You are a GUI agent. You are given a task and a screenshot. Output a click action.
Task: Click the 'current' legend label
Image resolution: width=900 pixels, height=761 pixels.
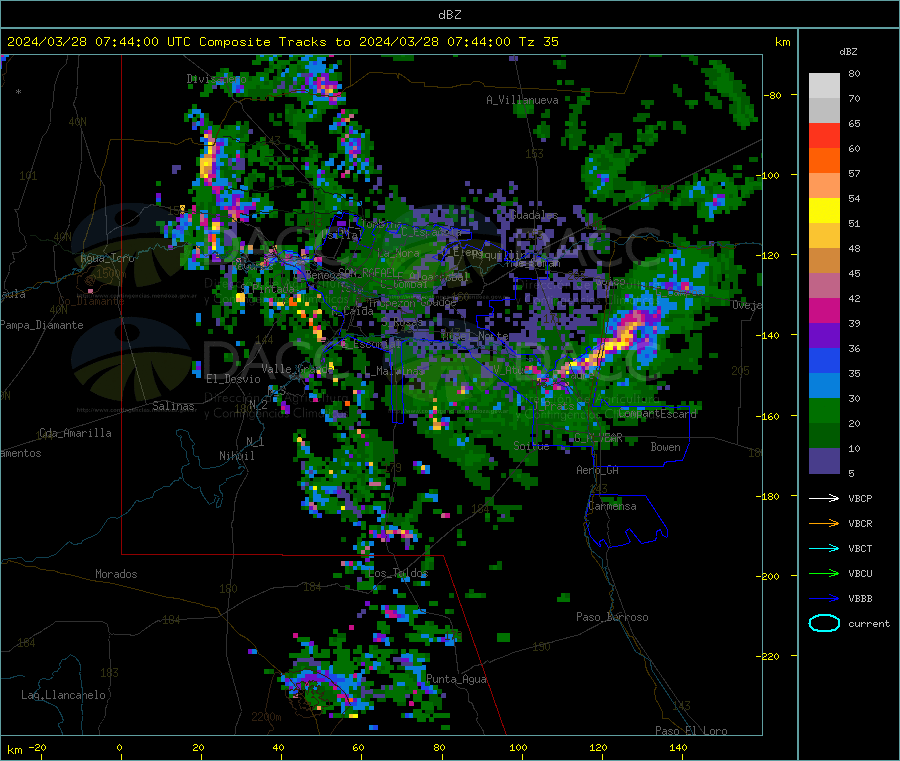point(869,624)
